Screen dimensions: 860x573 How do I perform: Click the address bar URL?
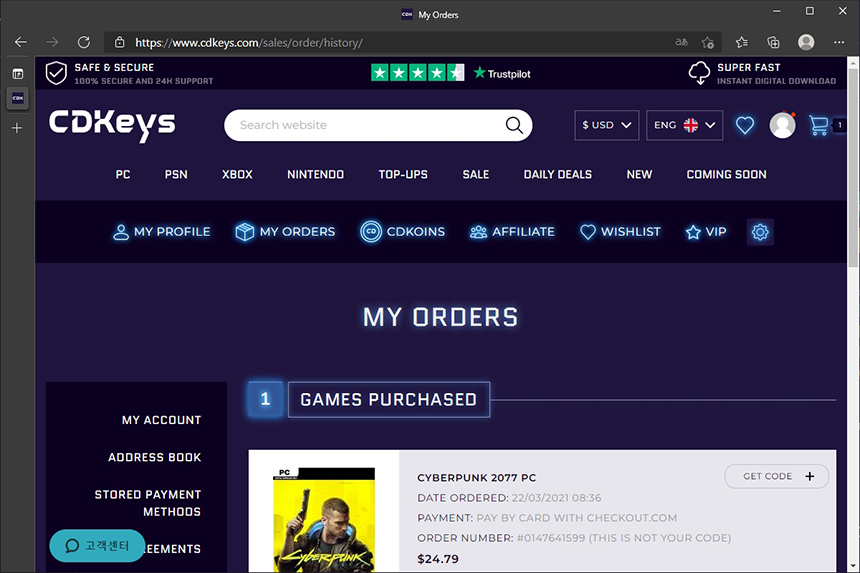click(x=249, y=42)
